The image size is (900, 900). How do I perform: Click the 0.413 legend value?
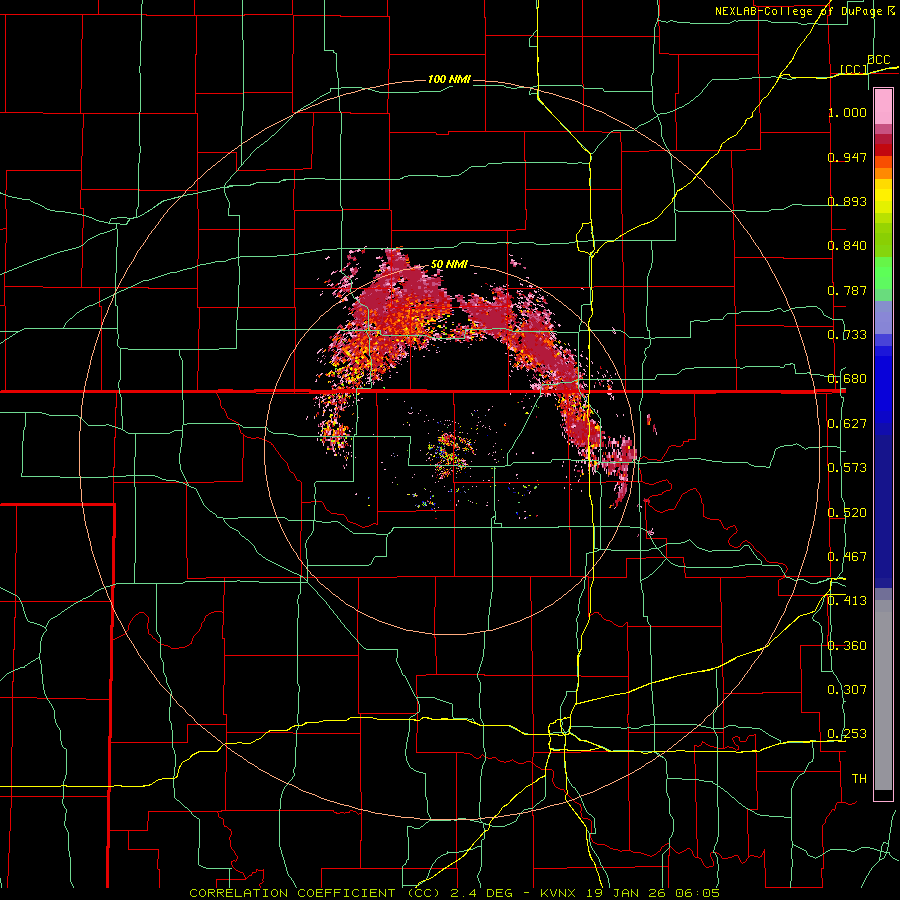(847, 601)
